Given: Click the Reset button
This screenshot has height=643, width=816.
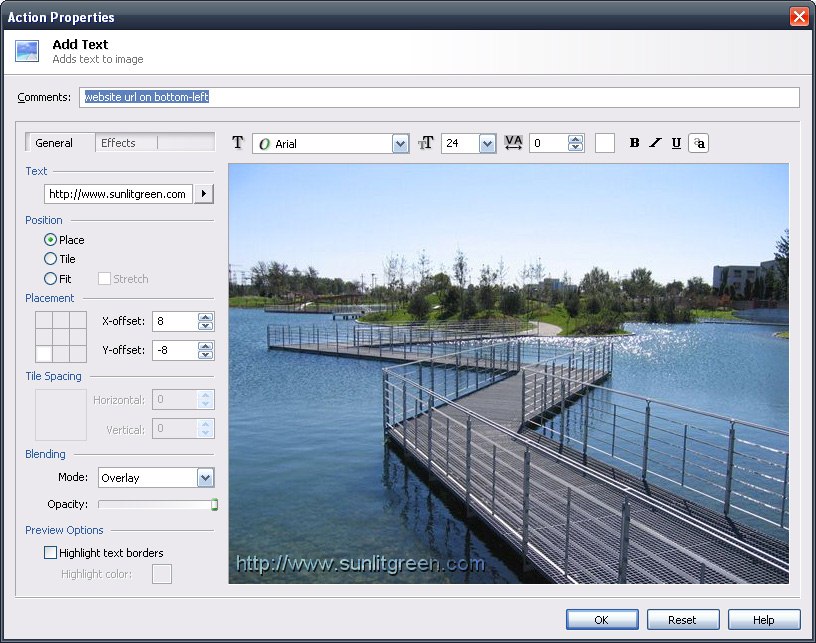Looking at the screenshot, I should point(683,620).
